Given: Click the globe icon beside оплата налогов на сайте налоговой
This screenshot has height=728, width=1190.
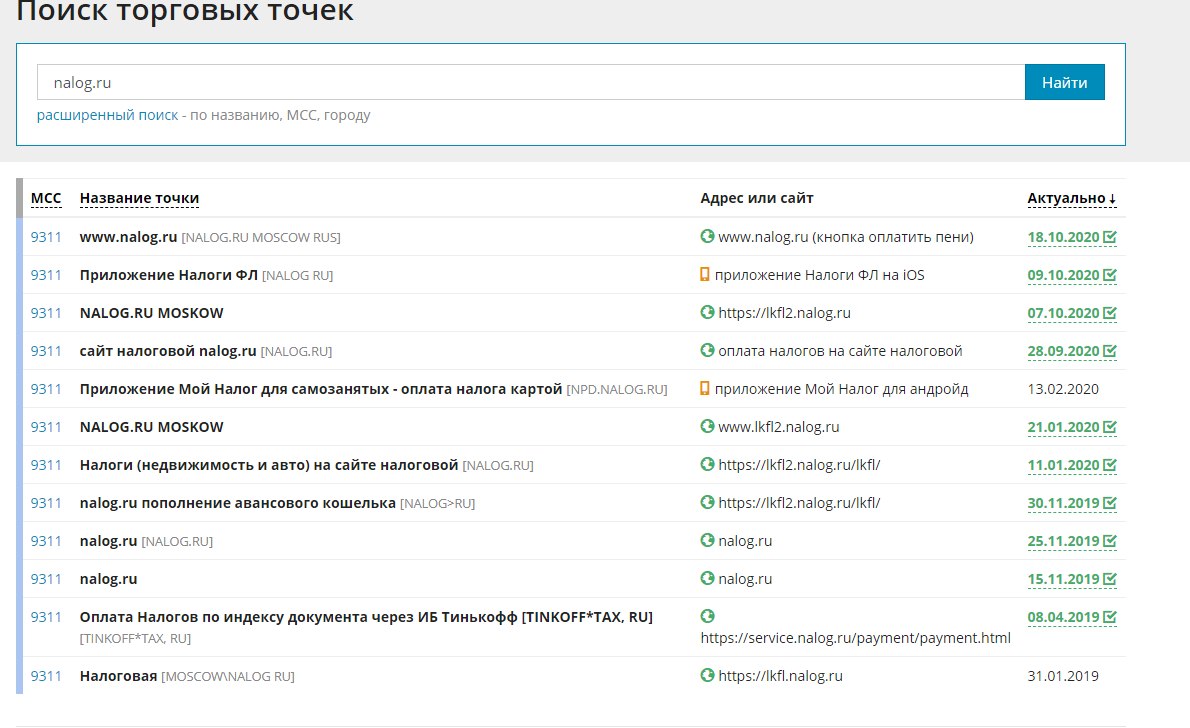Looking at the screenshot, I should coord(707,350).
